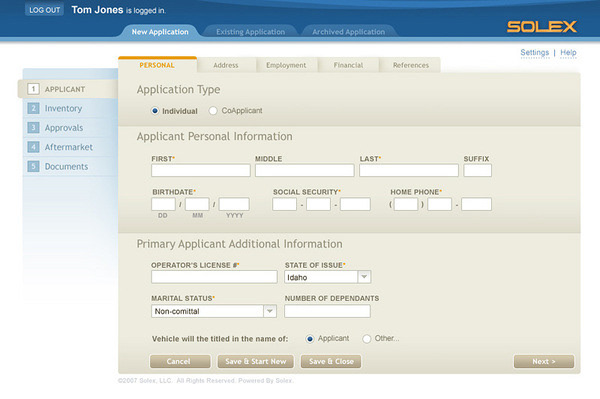600x399 pixels.
Task: Click the 'Tom Jones' user name text
Action: click(x=97, y=10)
